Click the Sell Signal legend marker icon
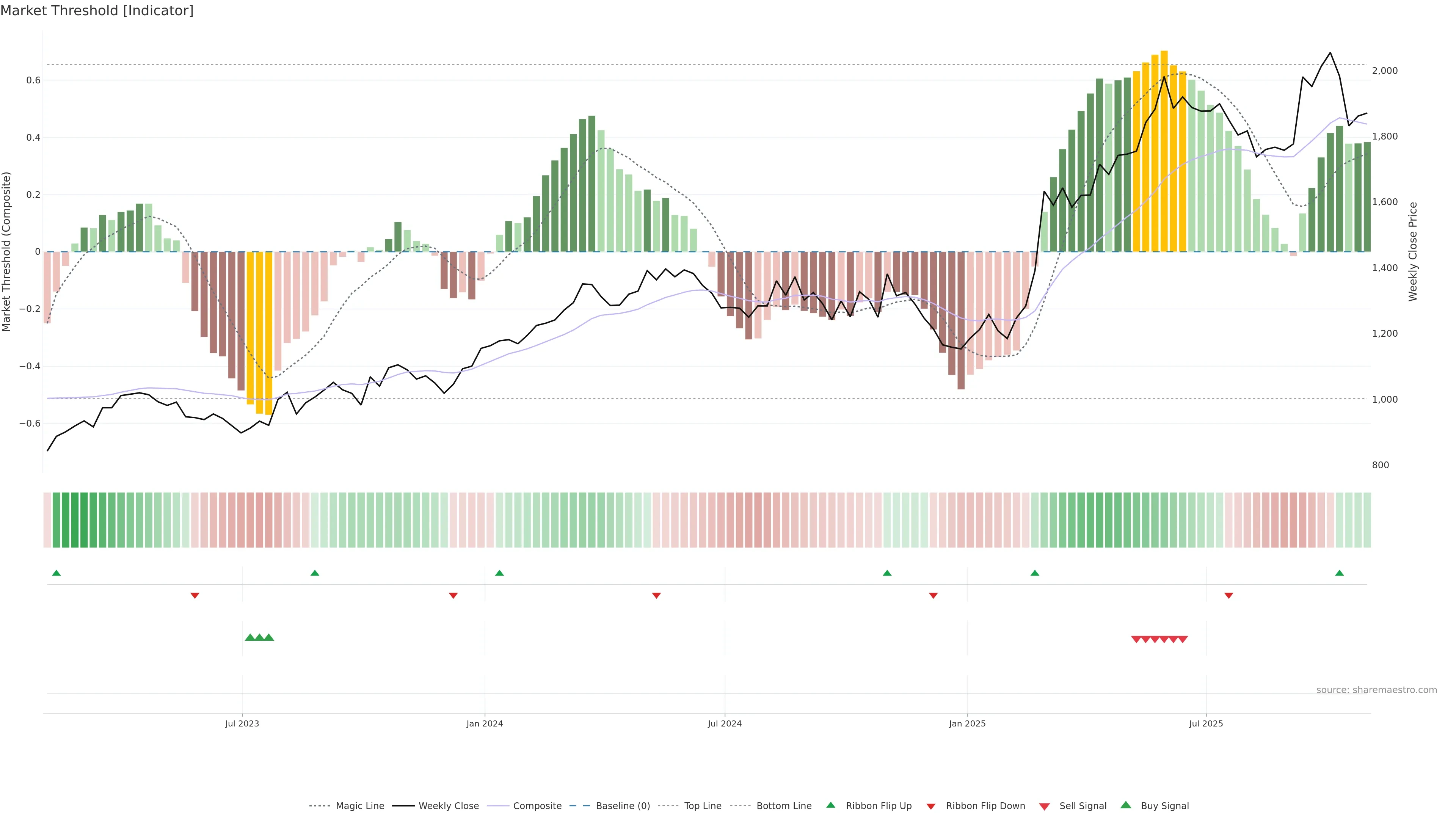1456x819 pixels. pyautogui.click(x=1044, y=806)
